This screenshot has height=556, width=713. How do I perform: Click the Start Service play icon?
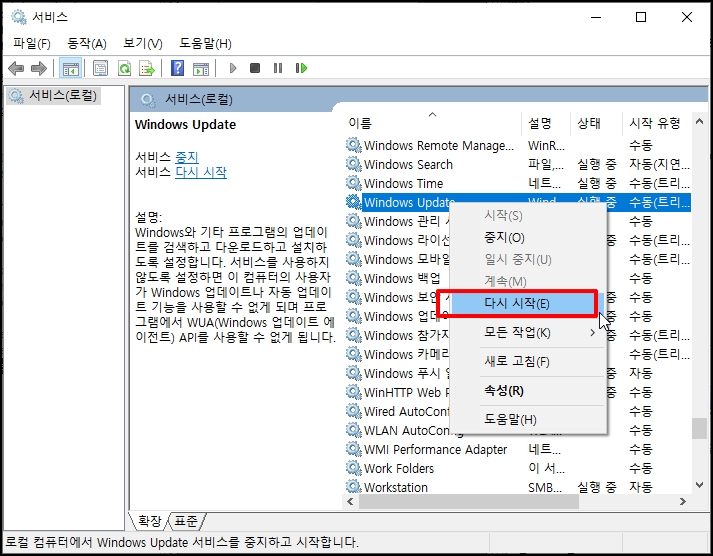(233, 68)
